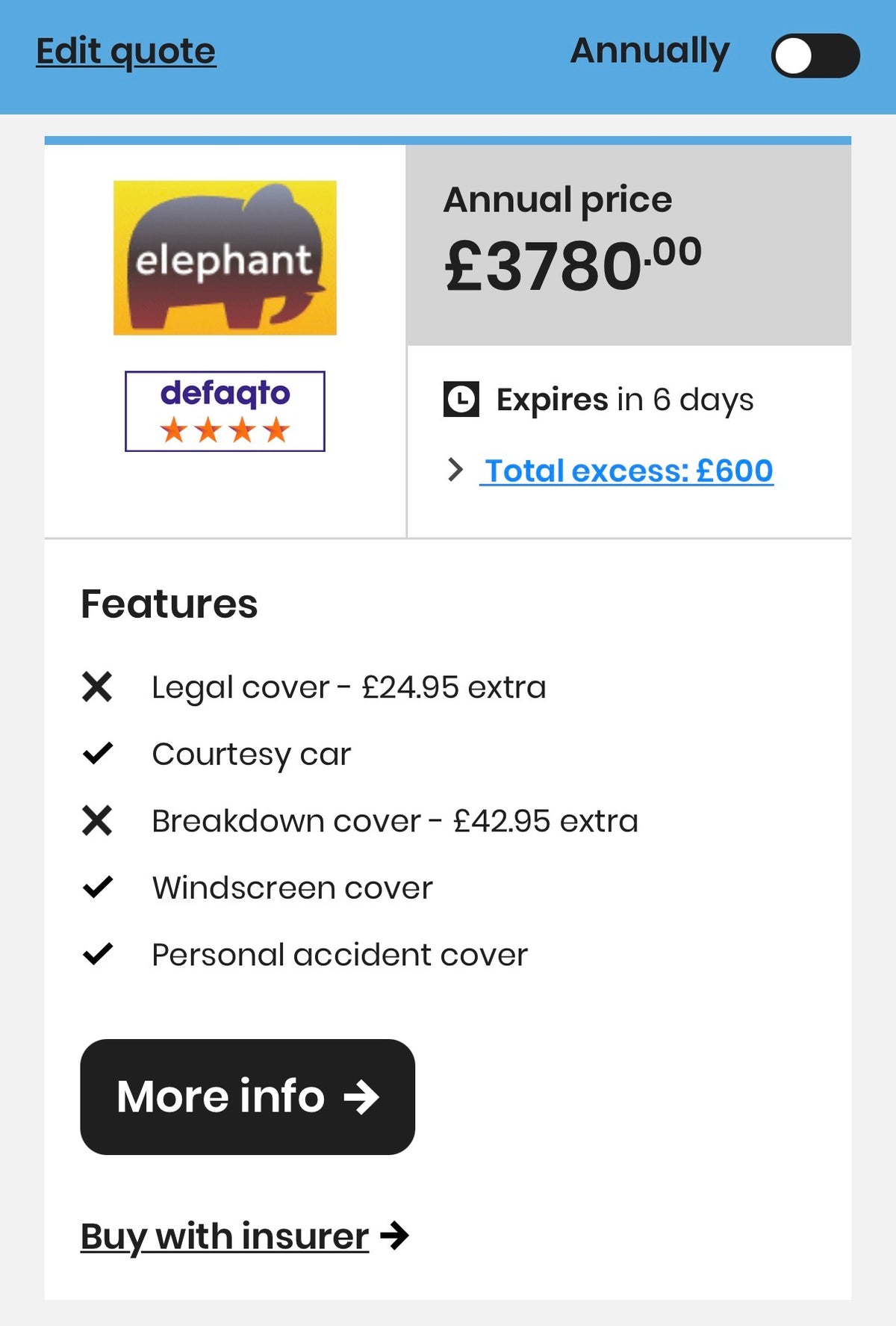Click the Annual price £3780.00 panel
The image size is (896, 1326).
(x=628, y=245)
